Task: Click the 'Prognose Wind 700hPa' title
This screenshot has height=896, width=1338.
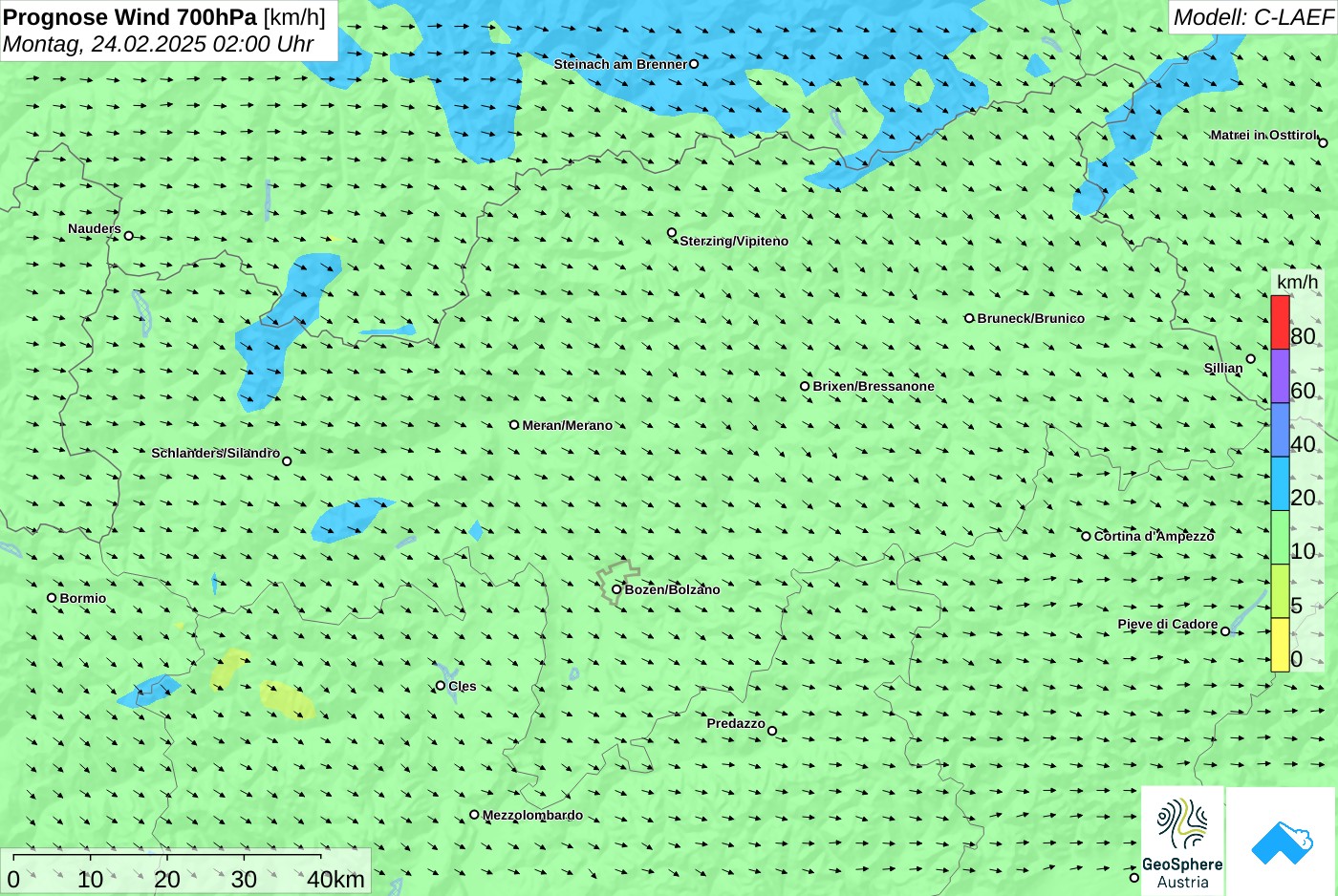Action: (130, 16)
